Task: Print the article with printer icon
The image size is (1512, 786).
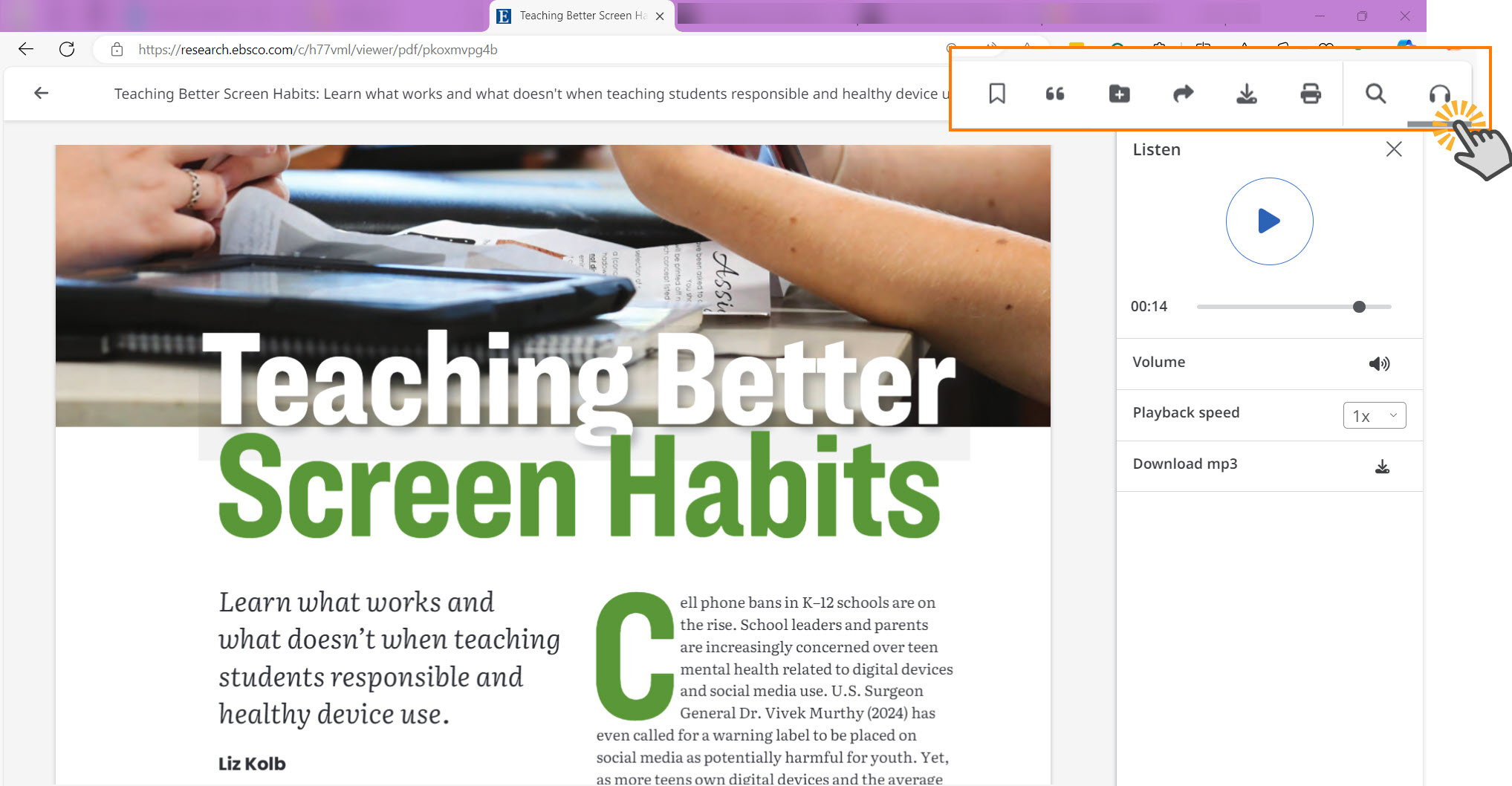Action: [x=1311, y=94]
